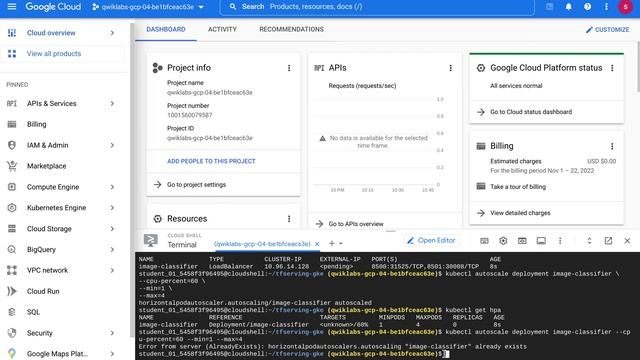Click the Cloud Shell web preview icon
Viewport: 640px width, 360px height.
tap(522, 241)
